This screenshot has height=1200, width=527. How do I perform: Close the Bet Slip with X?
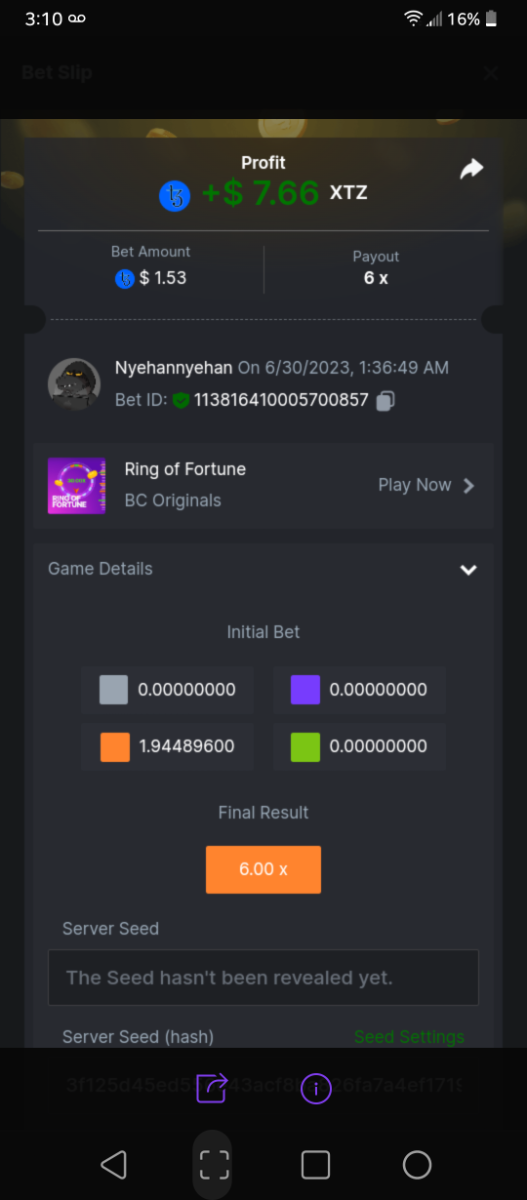pyautogui.click(x=491, y=72)
